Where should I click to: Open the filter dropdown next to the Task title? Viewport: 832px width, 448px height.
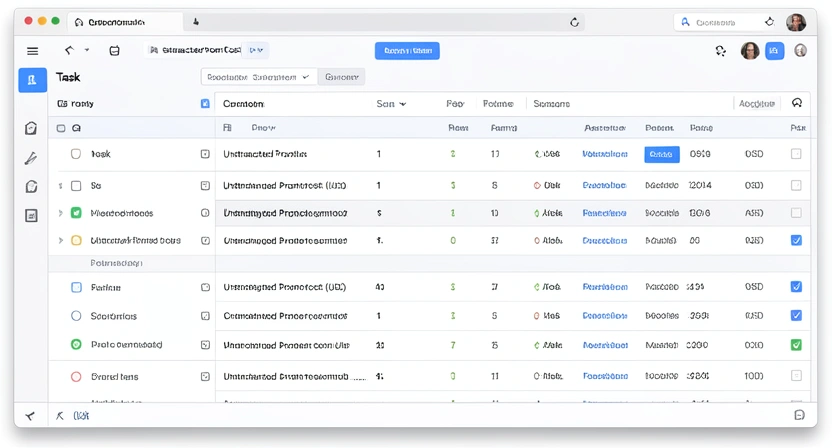point(259,77)
